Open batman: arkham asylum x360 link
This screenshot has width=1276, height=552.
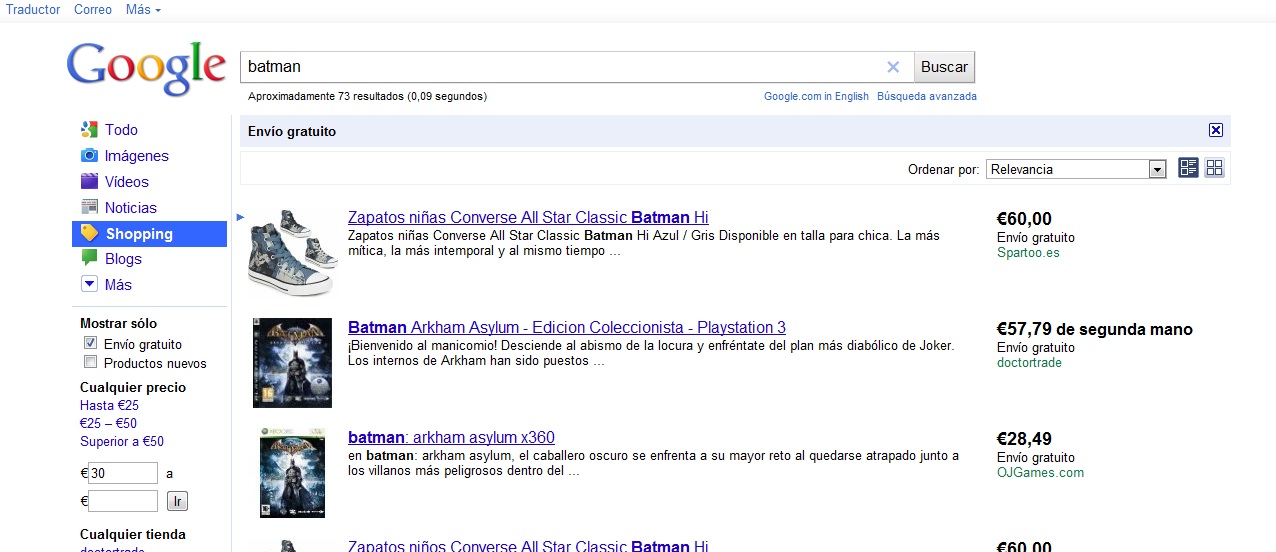pos(451,438)
